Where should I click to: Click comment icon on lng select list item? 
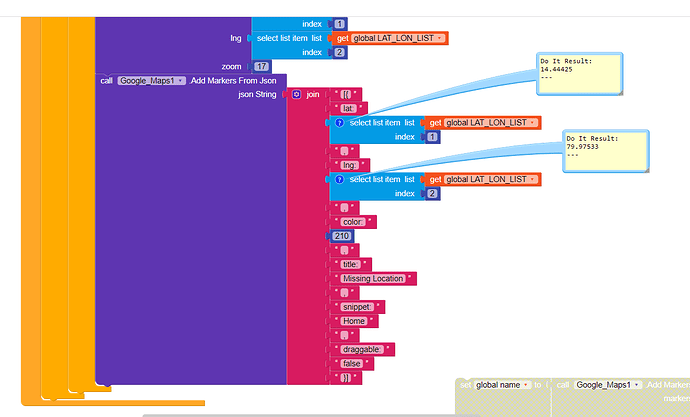(x=339, y=179)
